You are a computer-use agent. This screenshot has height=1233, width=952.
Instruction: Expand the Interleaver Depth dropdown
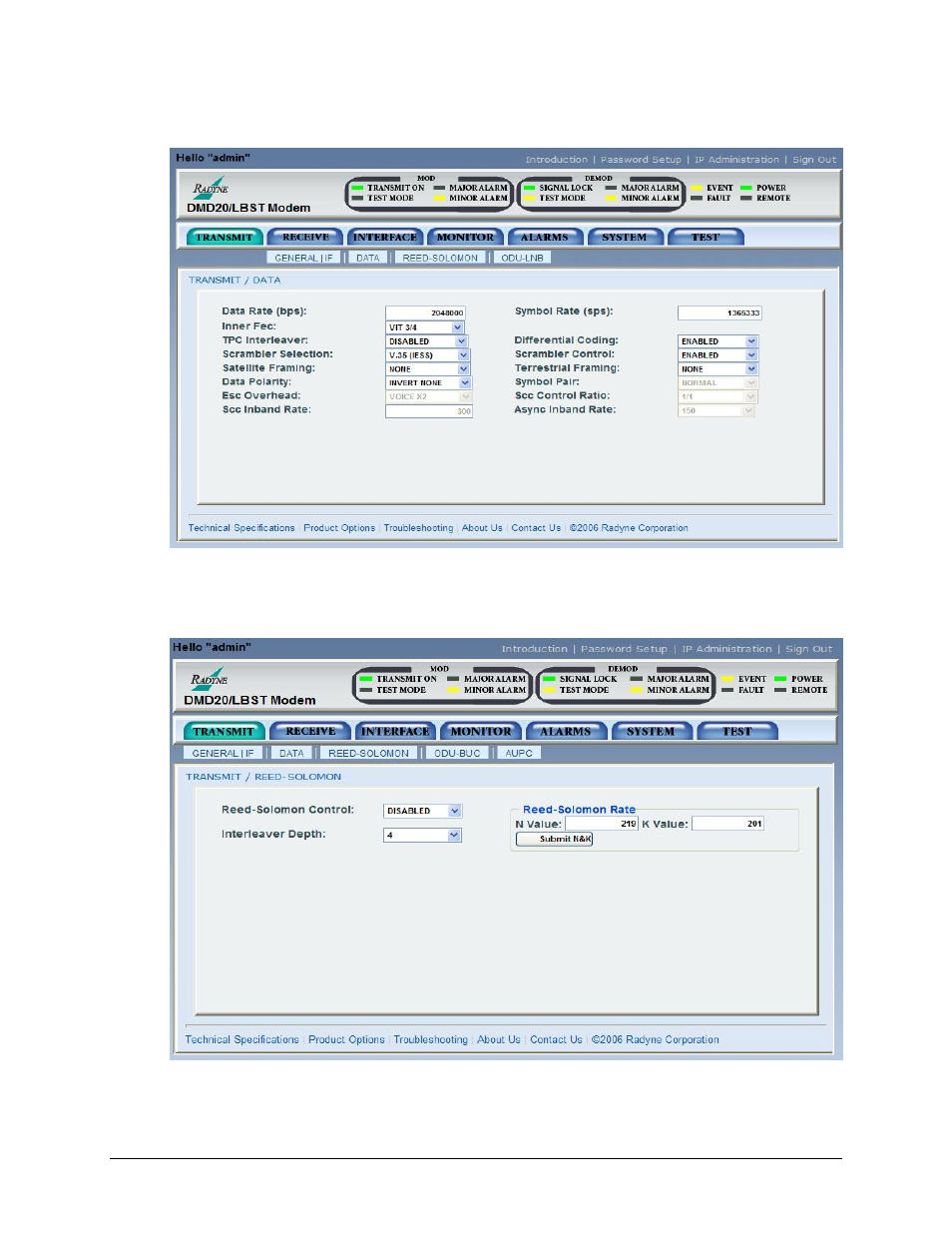tap(422, 836)
